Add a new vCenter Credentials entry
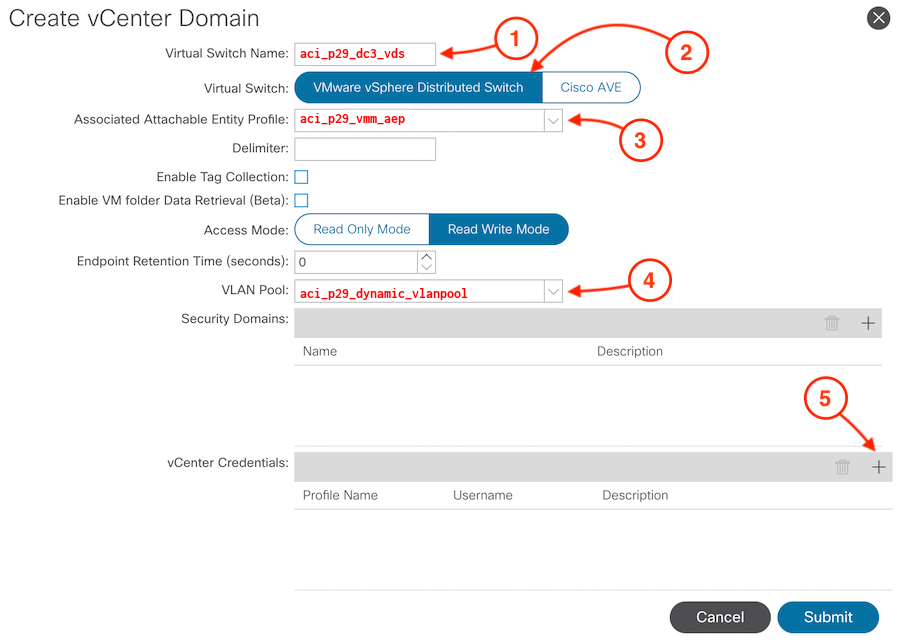This screenshot has width=900, height=644. pos(878,467)
